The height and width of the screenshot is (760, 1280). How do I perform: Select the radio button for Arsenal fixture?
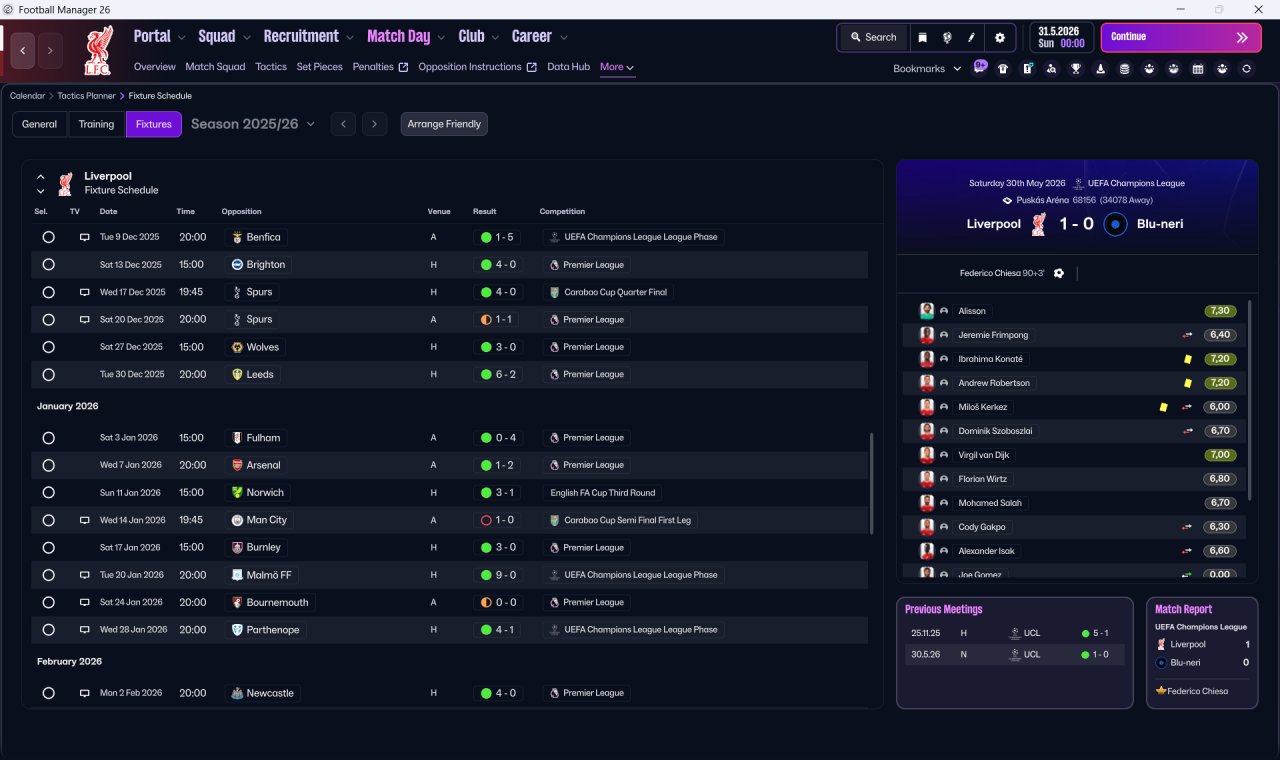click(48, 465)
